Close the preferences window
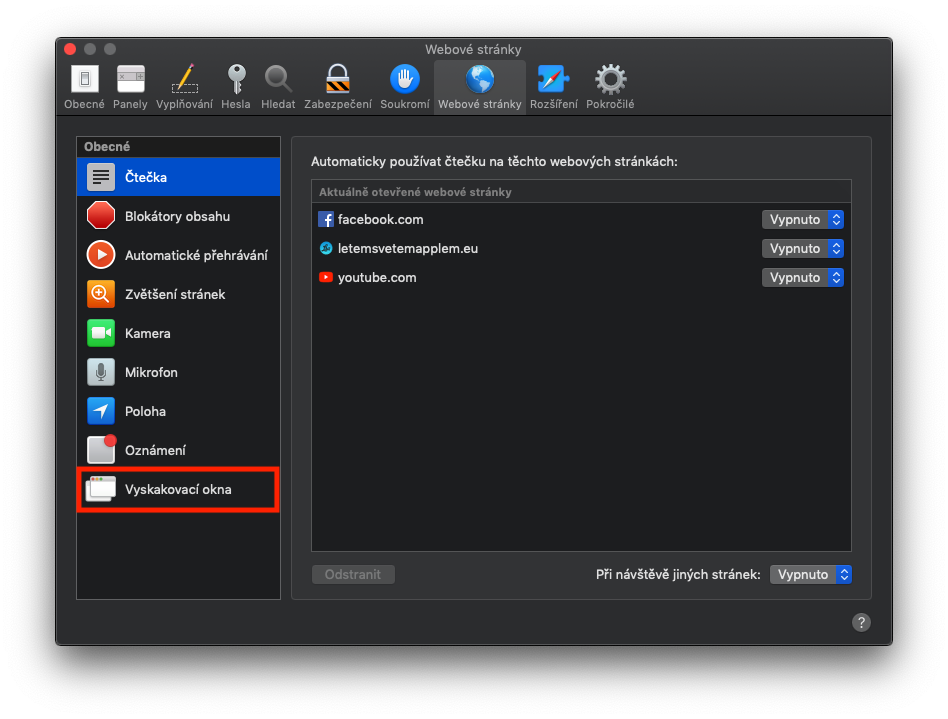This screenshot has height=719, width=948. pyautogui.click(x=70, y=49)
